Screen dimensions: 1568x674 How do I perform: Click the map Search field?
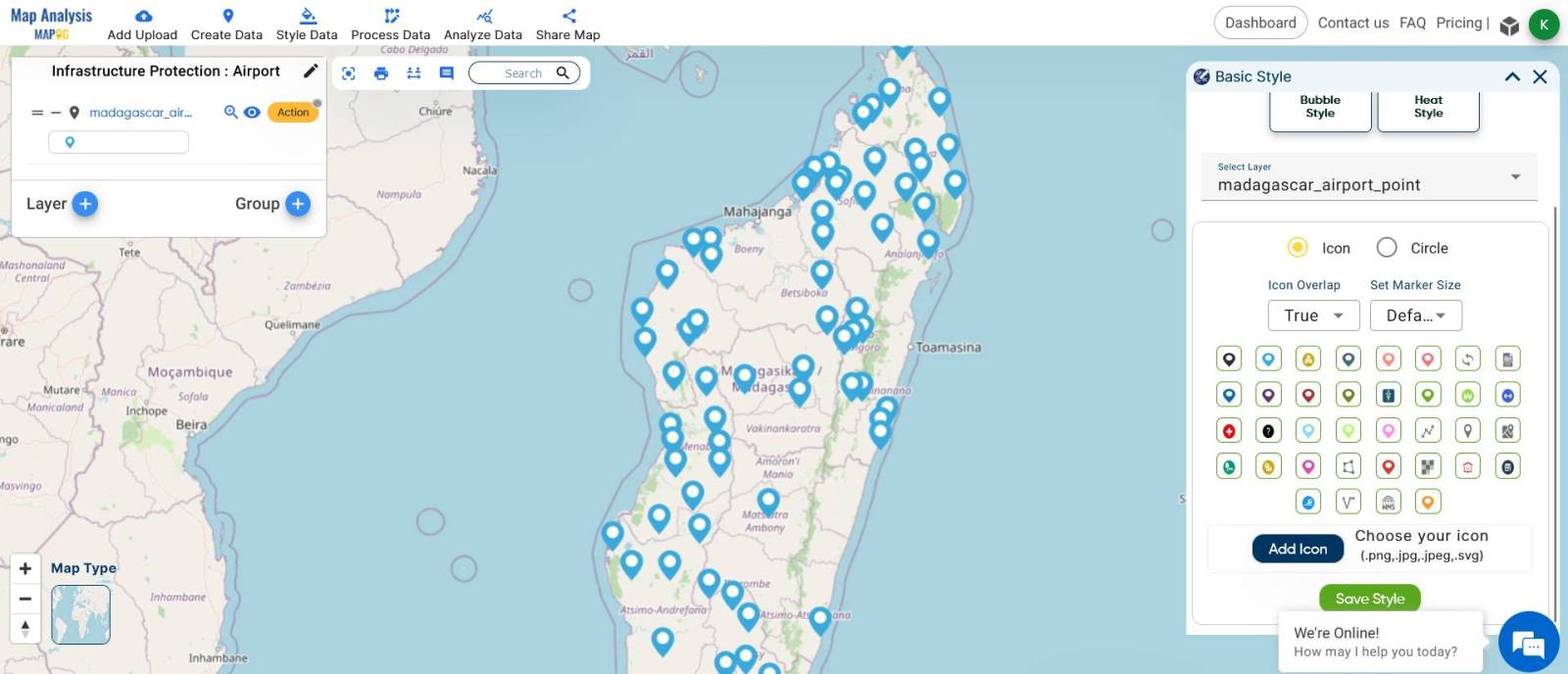(524, 72)
